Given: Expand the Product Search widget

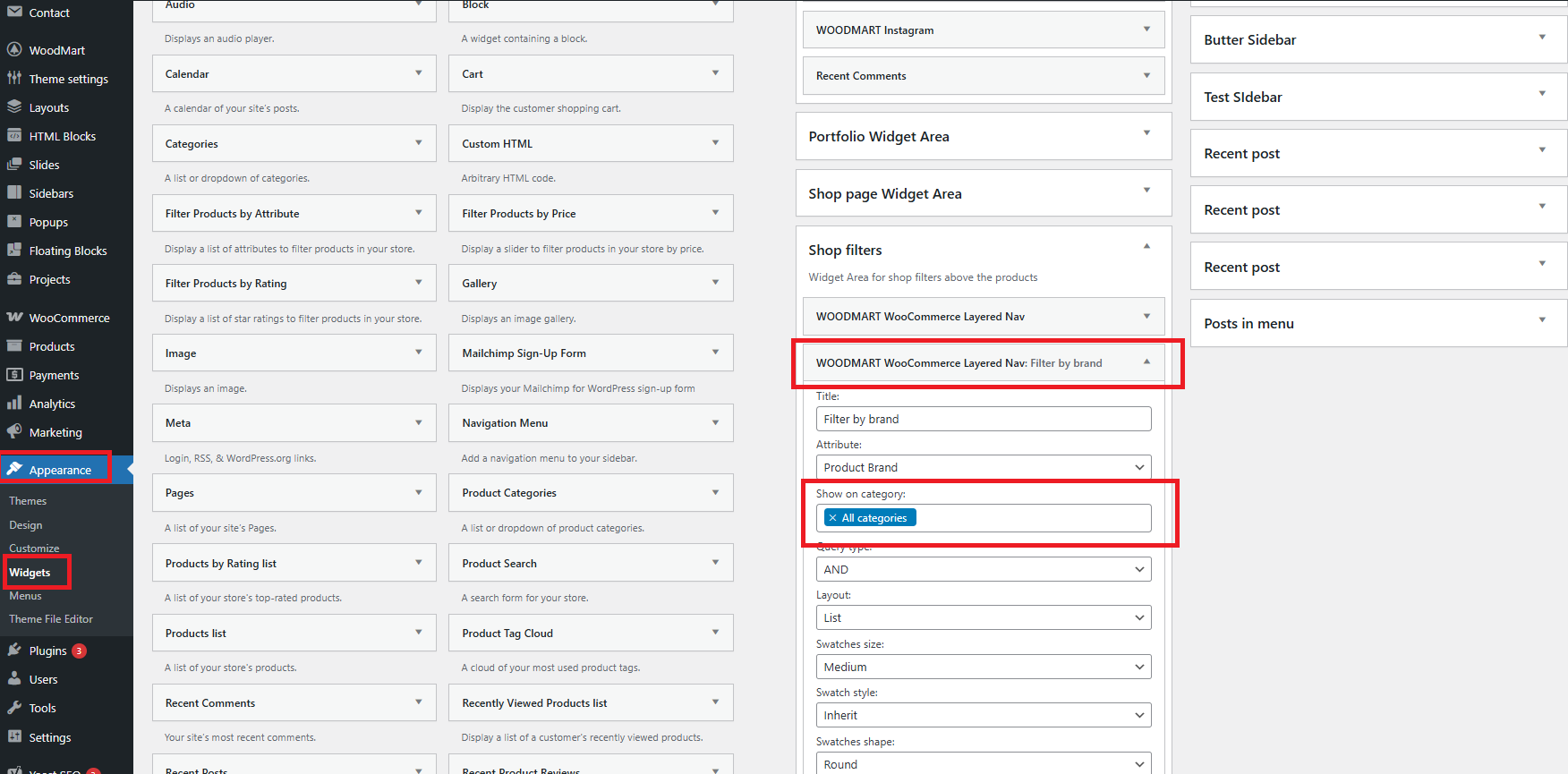Looking at the screenshot, I should tap(715, 562).
